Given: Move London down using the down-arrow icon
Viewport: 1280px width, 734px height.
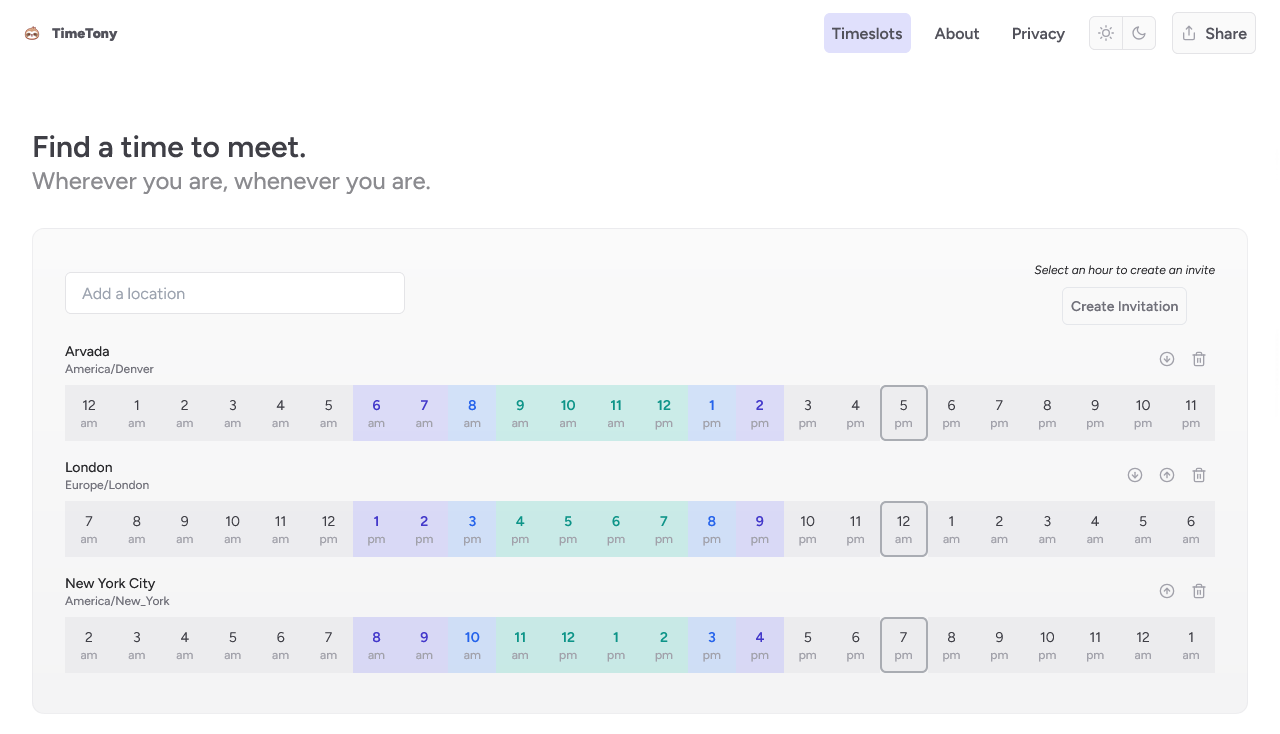Looking at the screenshot, I should click(1135, 474).
